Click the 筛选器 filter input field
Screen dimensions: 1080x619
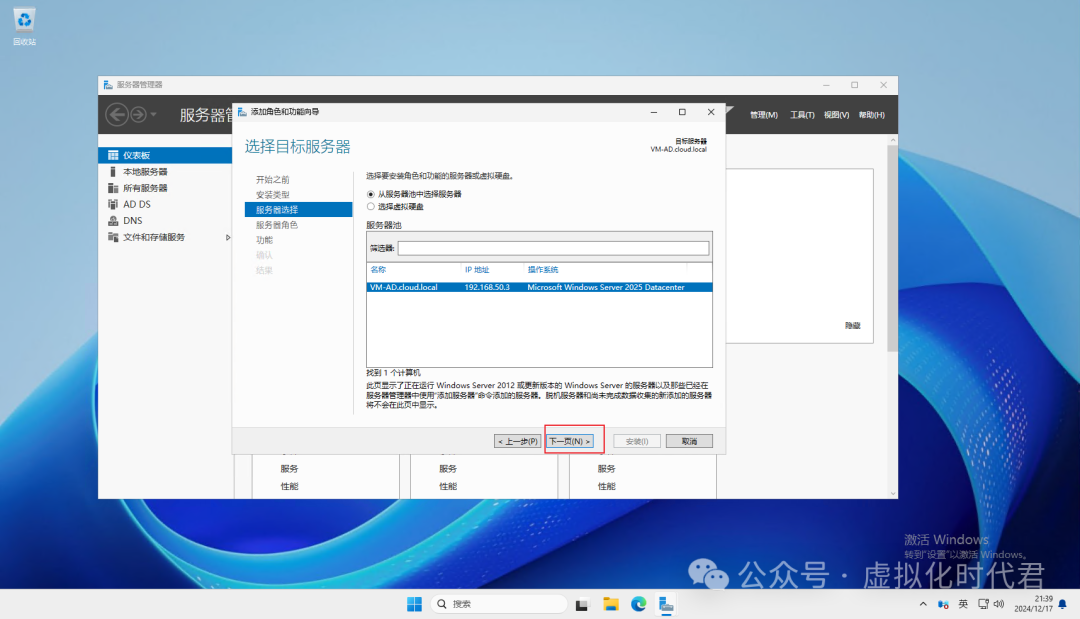(x=553, y=248)
